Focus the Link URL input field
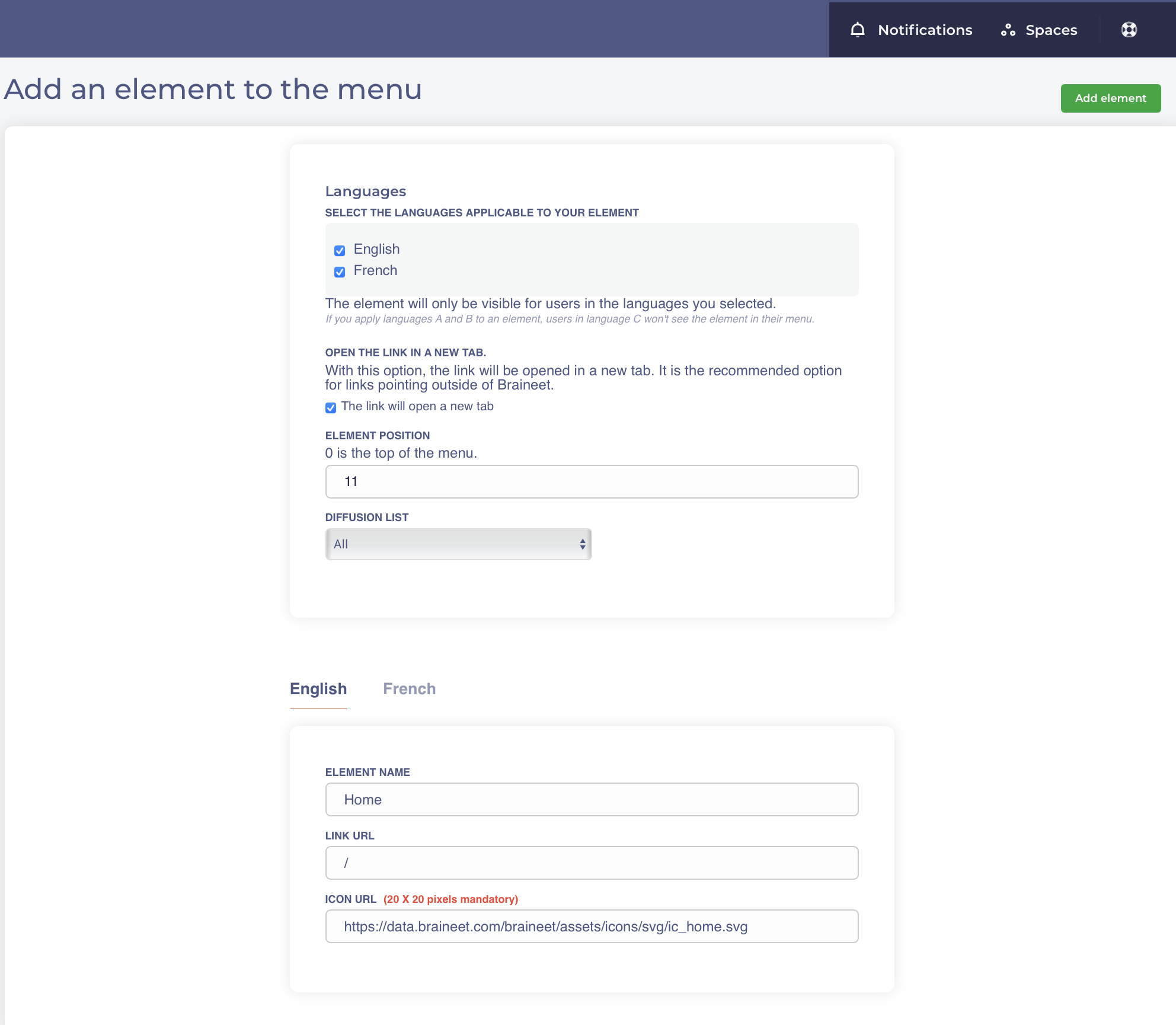 coord(592,863)
